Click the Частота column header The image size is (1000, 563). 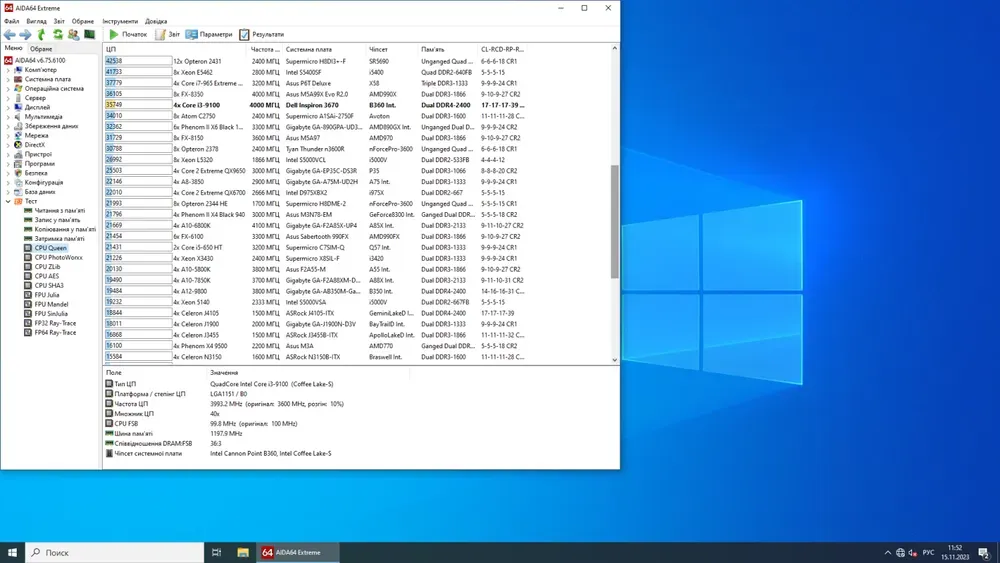265,49
